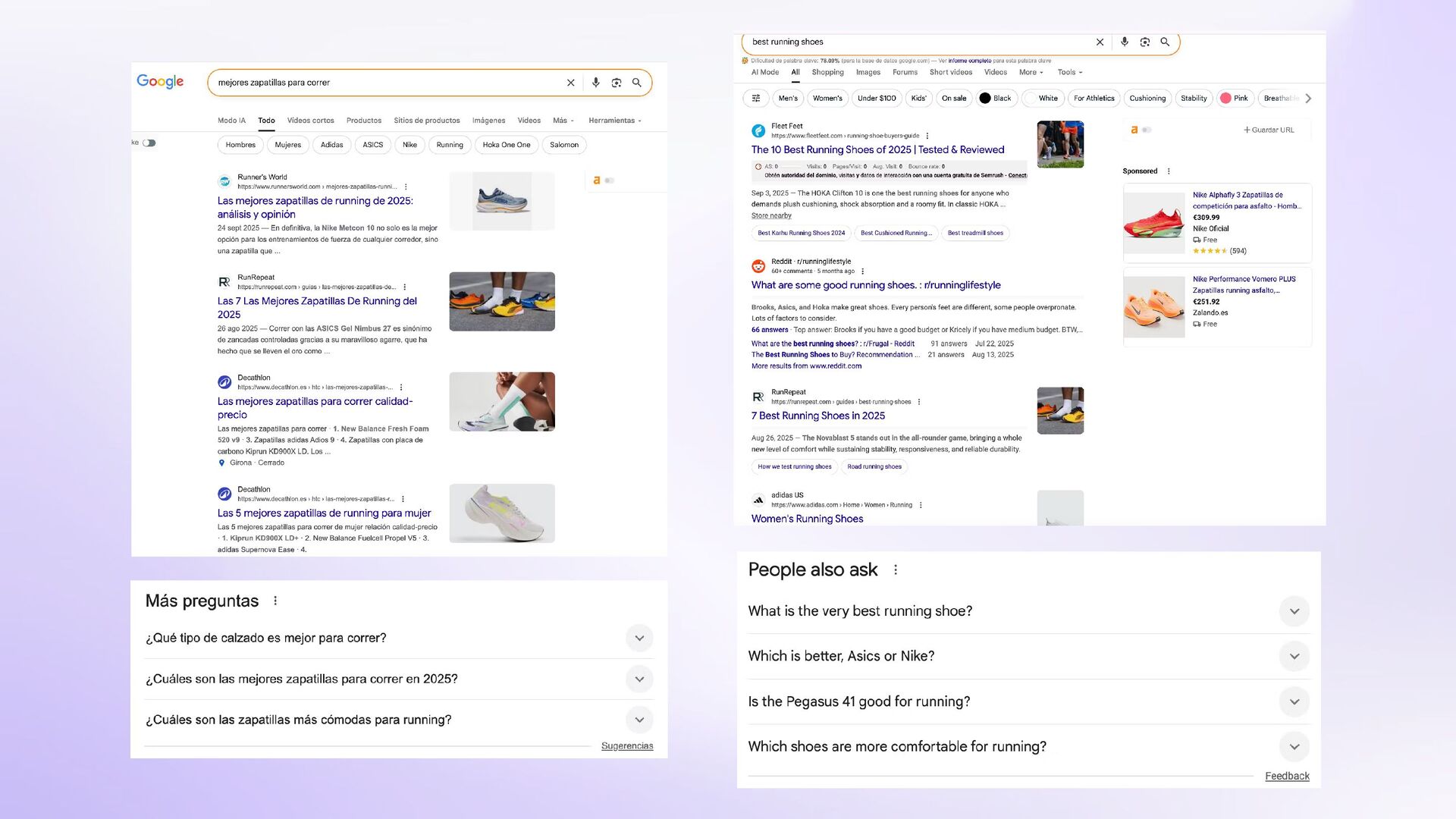Switch to the Shopping tab
Viewport: 1456px width, 819px height.
pyautogui.click(x=827, y=73)
